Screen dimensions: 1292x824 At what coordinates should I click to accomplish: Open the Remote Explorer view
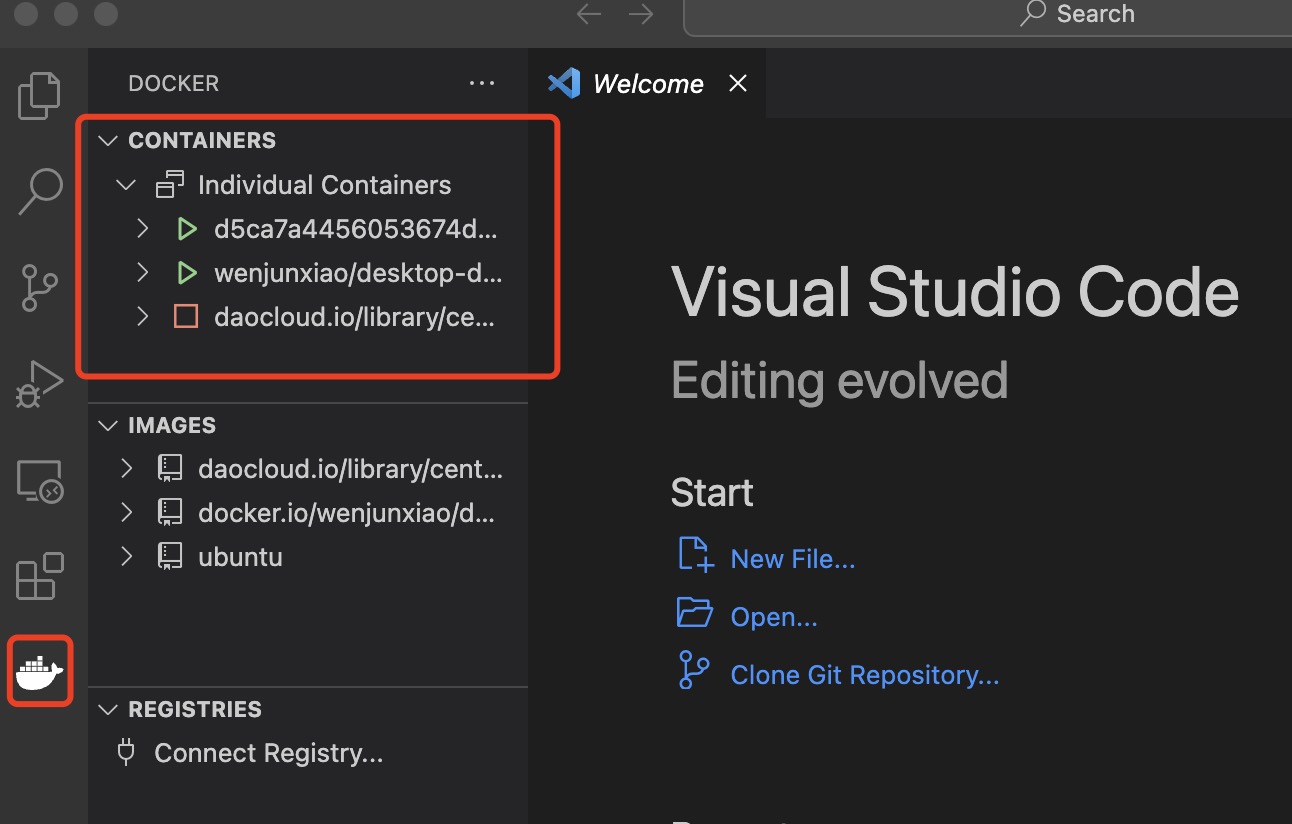40,483
